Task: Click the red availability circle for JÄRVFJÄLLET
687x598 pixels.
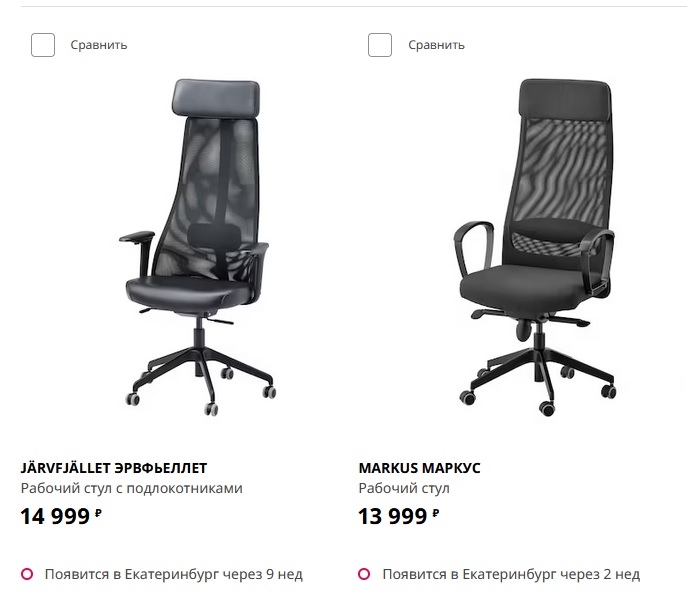Action: (x=27, y=574)
